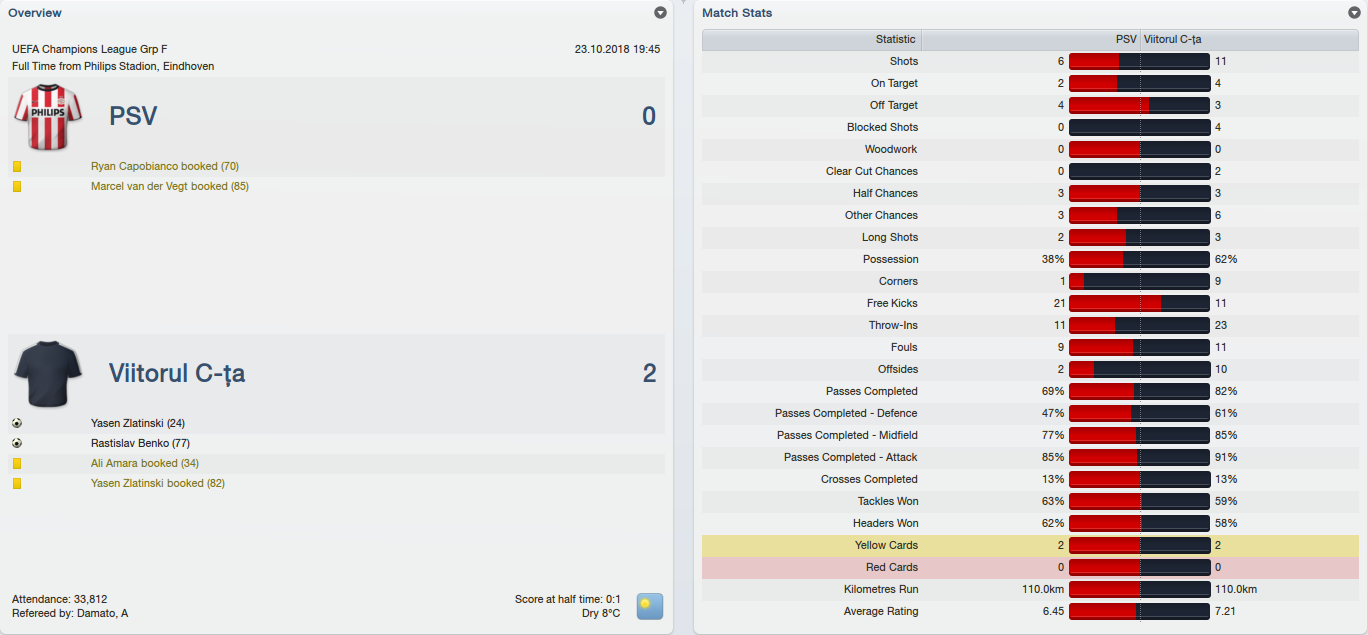Click Ryan Capobianco booked (70) entry
The image size is (1368, 635).
[x=165, y=166]
